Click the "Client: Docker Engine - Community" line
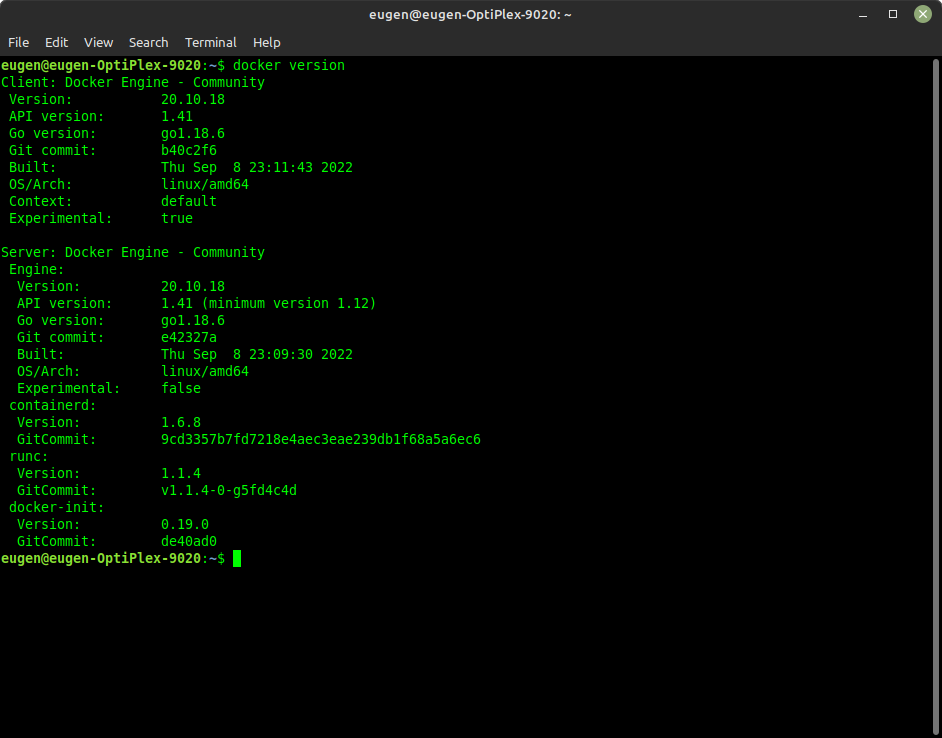Screen dimensions: 942x738 (x=132, y=82)
